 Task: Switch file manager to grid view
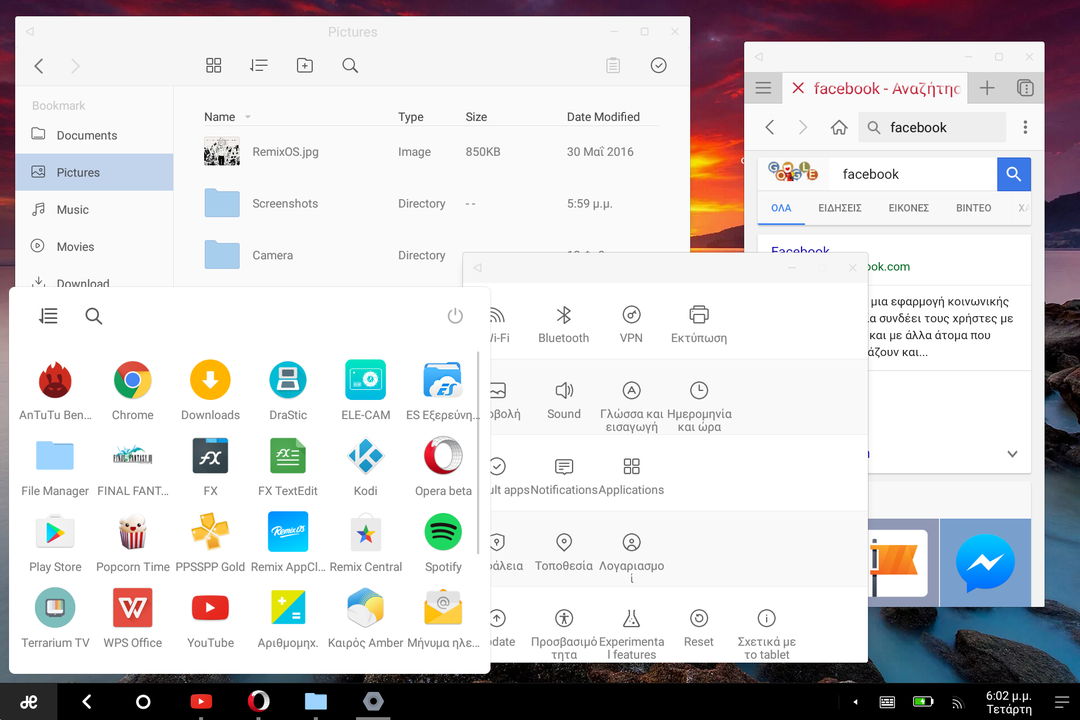214,66
